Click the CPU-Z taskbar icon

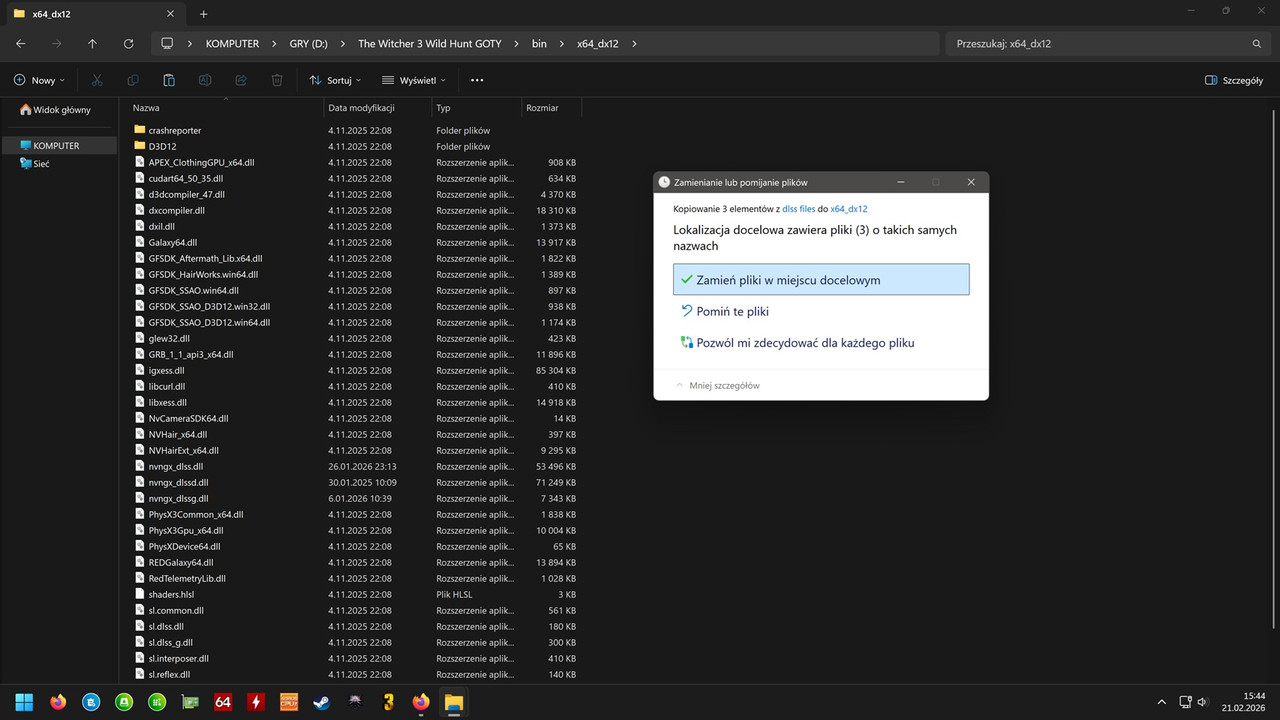(288, 702)
